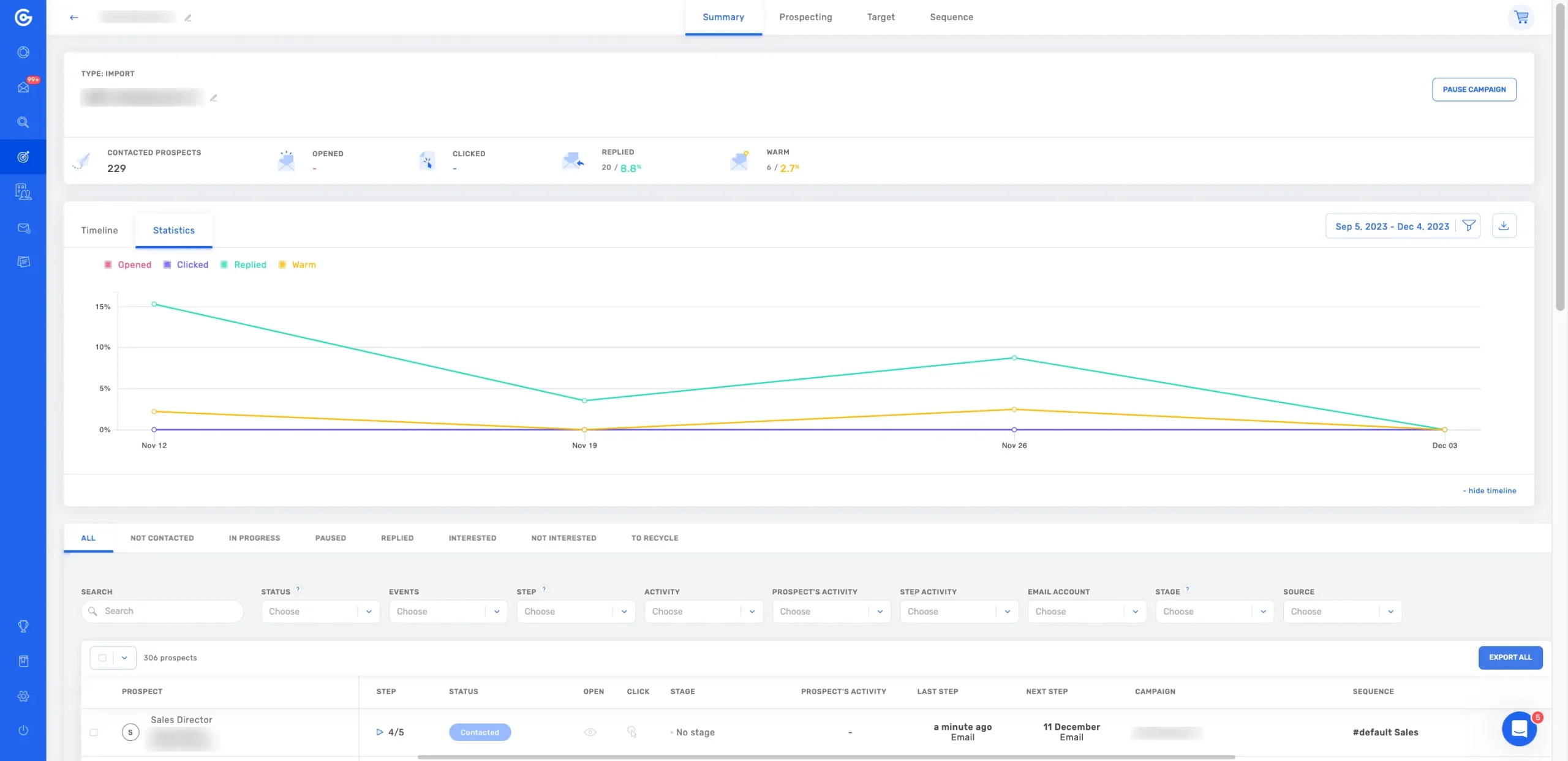Click the Pause Campaign button

pyautogui.click(x=1474, y=89)
